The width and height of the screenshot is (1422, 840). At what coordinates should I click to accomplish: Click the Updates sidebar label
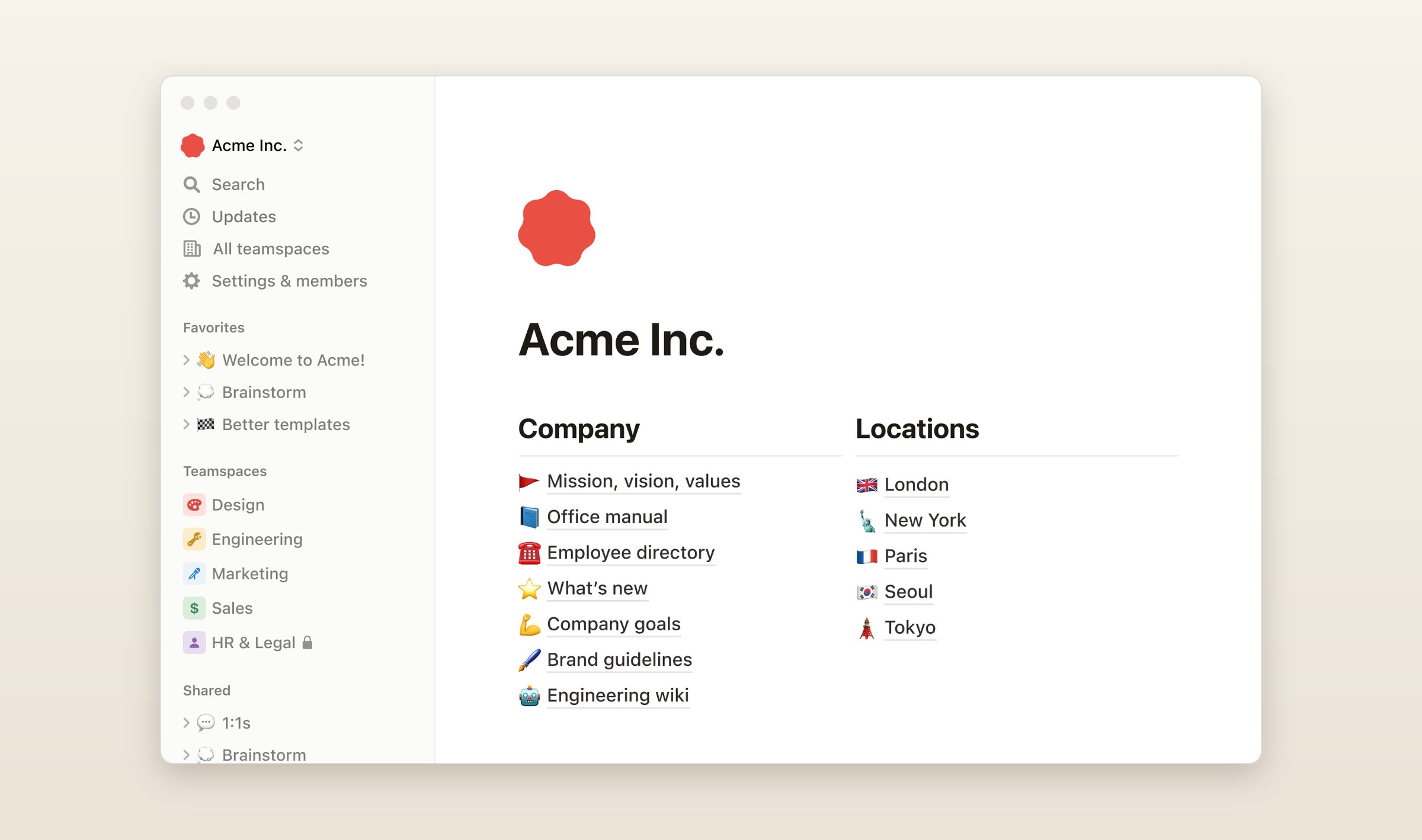click(x=244, y=217)
